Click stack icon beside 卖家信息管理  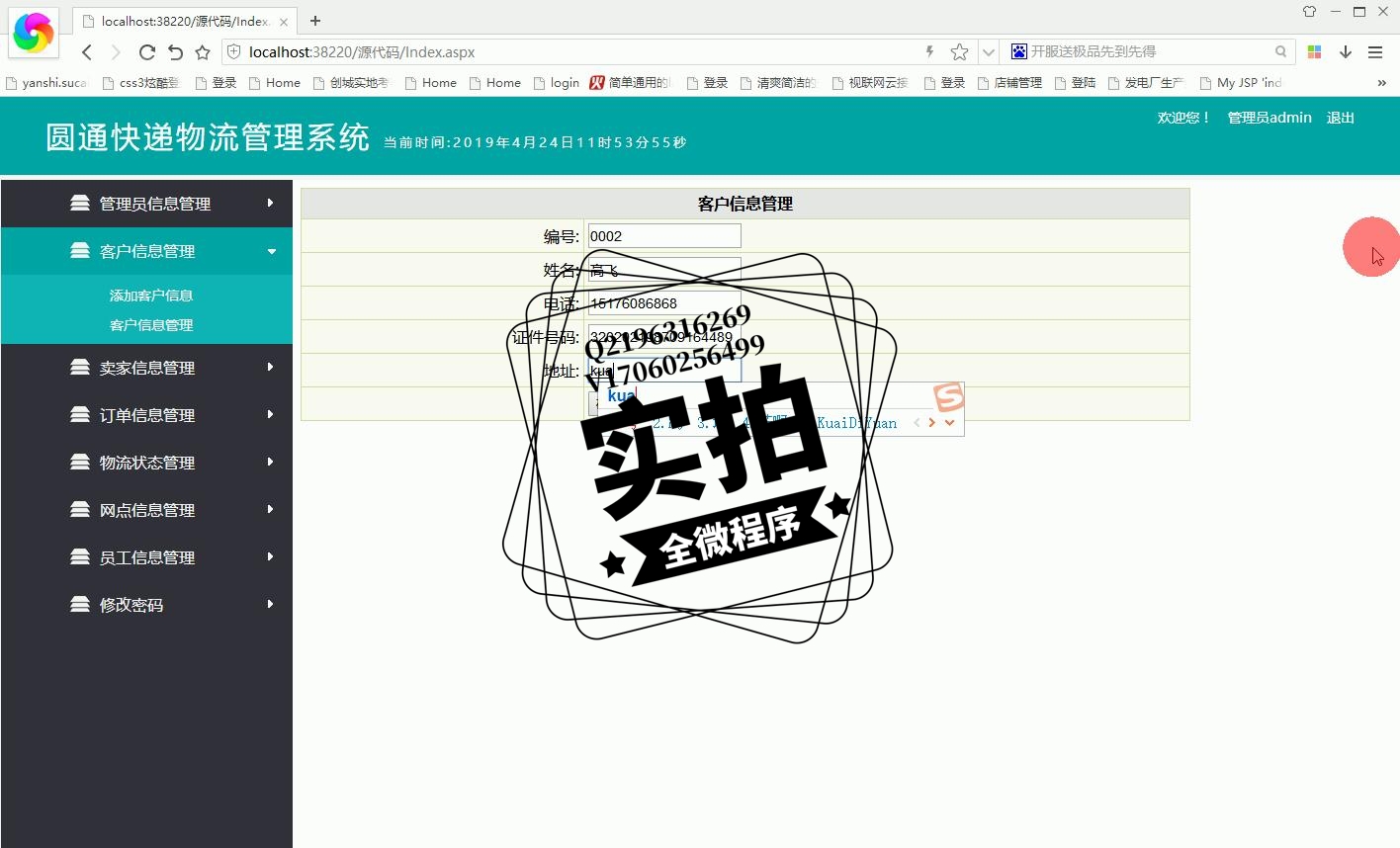[80, 367]
